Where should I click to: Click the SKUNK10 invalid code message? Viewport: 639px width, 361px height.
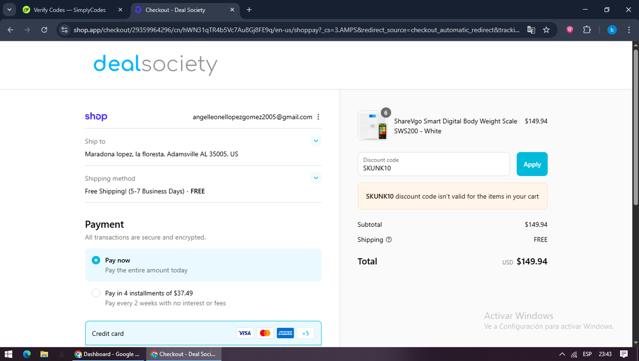tap(452, 196)
